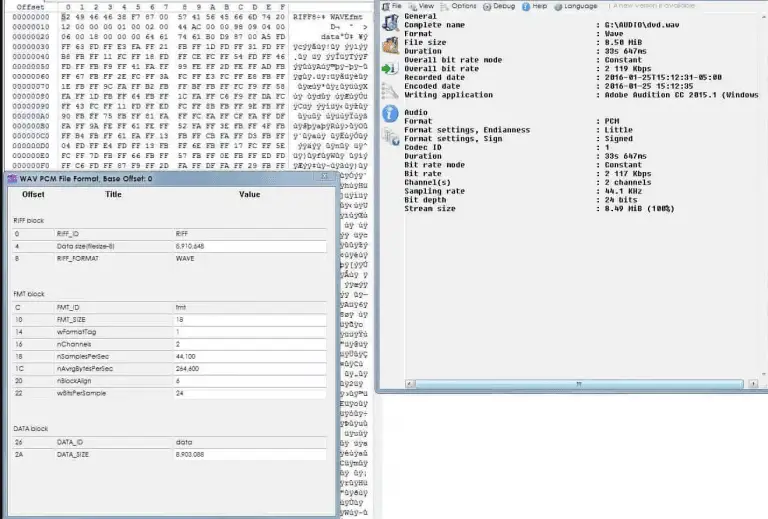Screen dimensions: 768x519
Task: Click the Sampling rate value 44.1 KHz
Action: [623, 191]
